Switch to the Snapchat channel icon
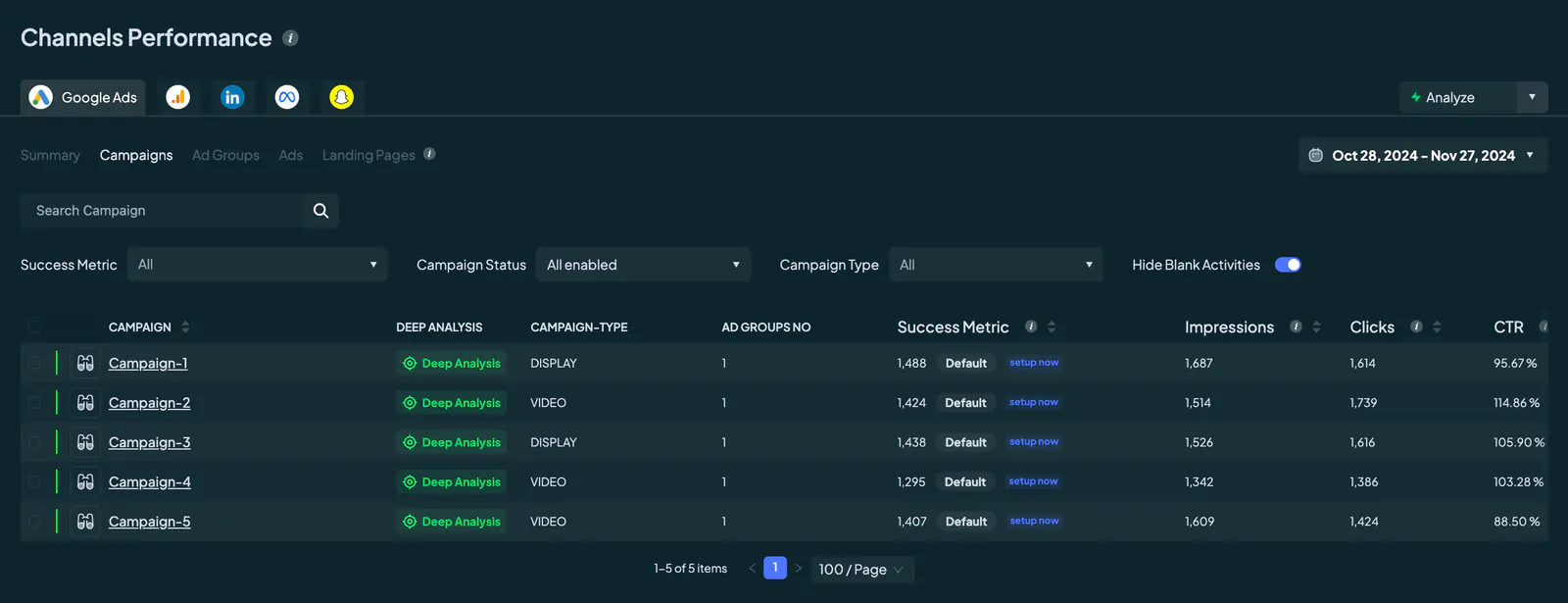The image size is (1568, 603). tap(341, 97)
